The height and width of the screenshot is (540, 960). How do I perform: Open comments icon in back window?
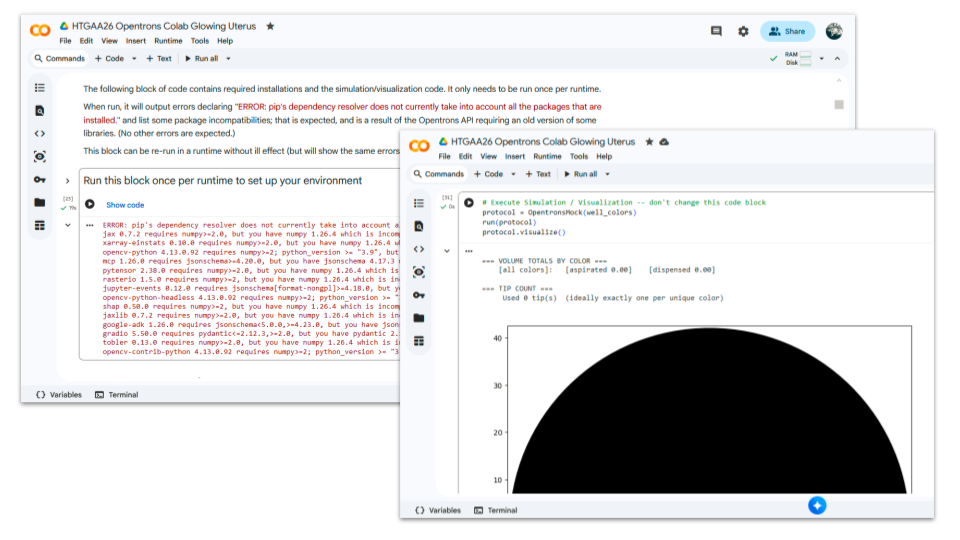click(x=716, y=31)
